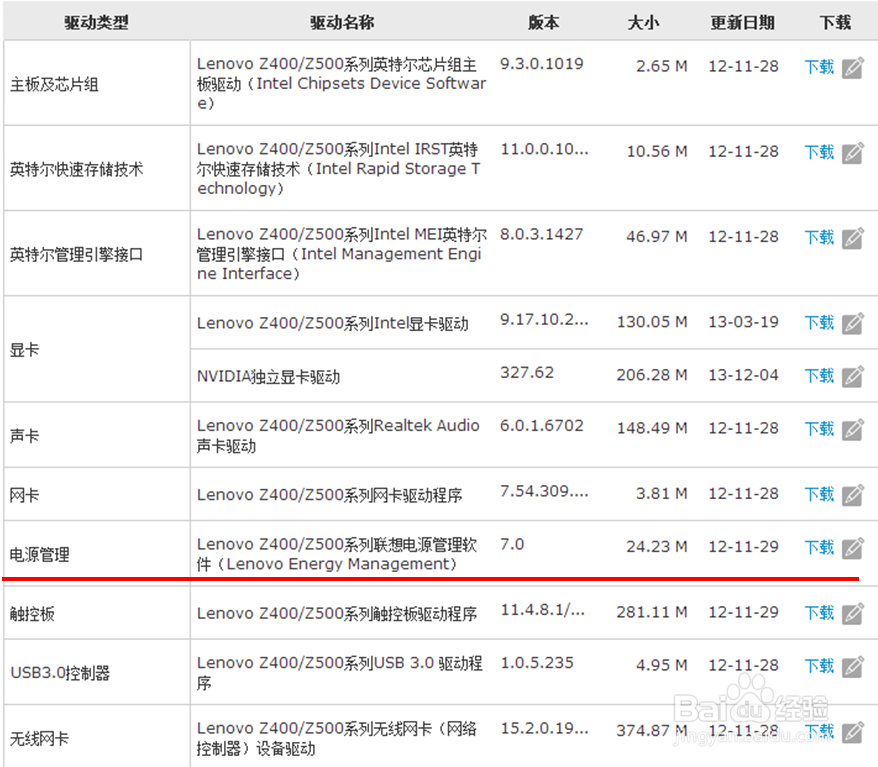Viewport: 878px width, 767px height.
Task: Click driver name 无线网卡（网络控制器）设备驱动
Action: pos(337,738)
